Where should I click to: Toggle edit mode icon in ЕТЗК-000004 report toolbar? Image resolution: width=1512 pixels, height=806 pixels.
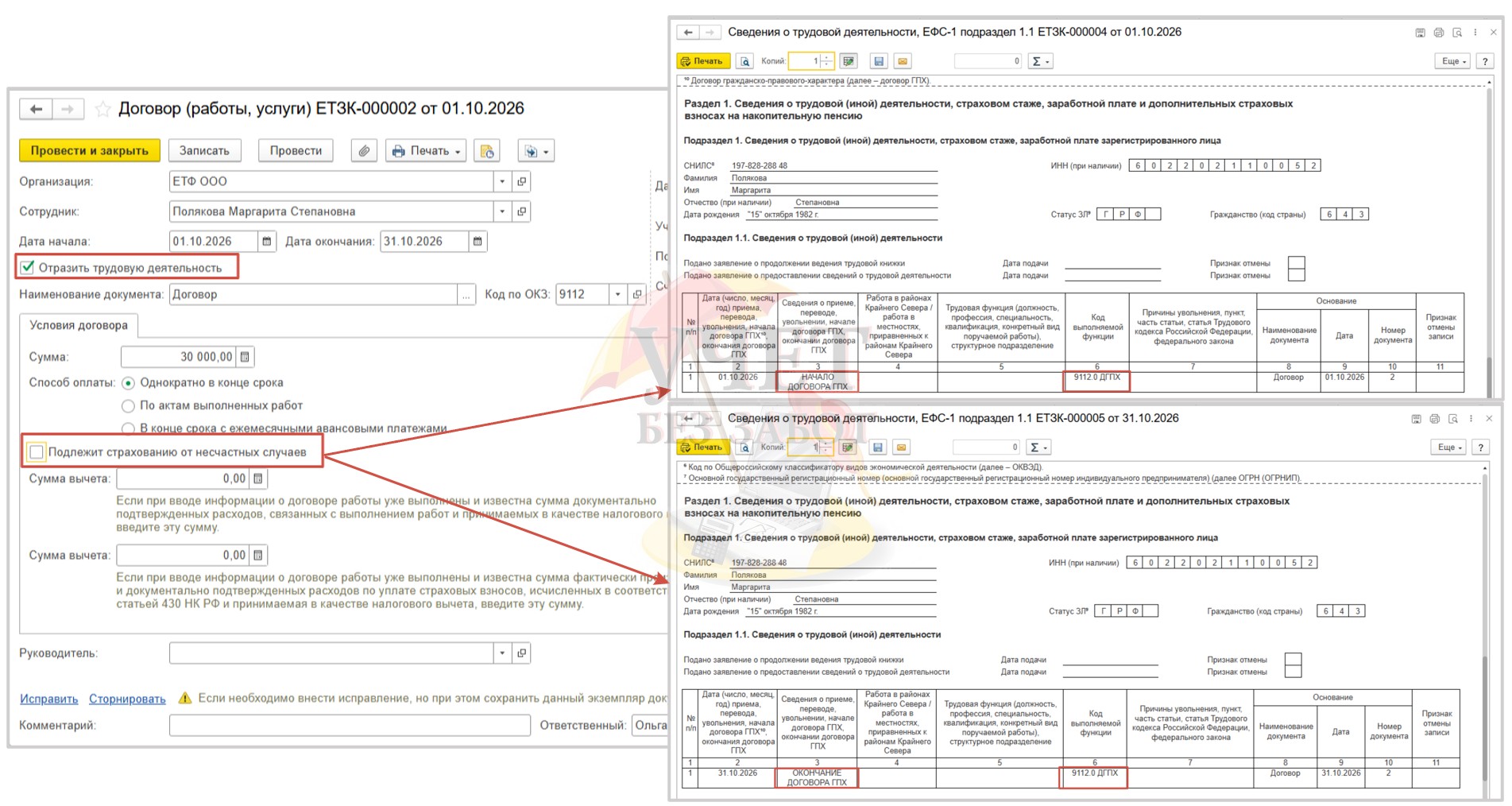coord(849,61)
